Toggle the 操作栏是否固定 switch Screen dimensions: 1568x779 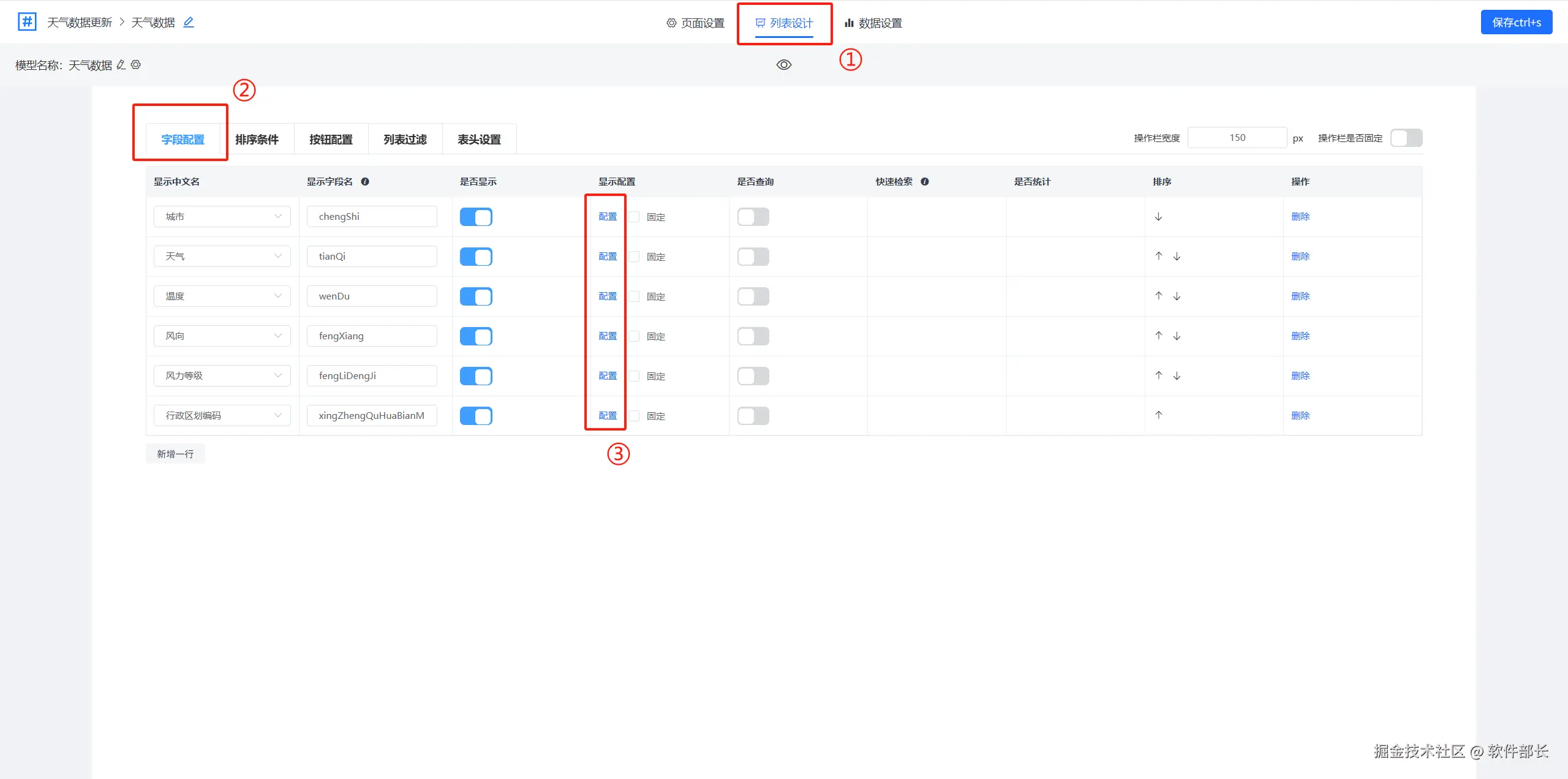[x=1406, y=138]
